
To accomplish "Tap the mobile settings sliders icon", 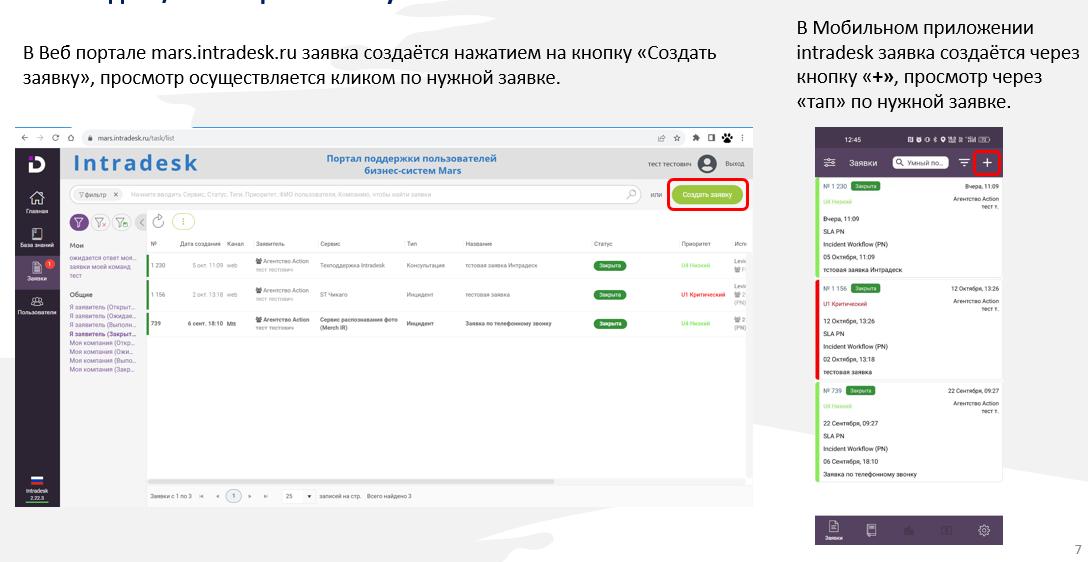I will tap(829, 163).
